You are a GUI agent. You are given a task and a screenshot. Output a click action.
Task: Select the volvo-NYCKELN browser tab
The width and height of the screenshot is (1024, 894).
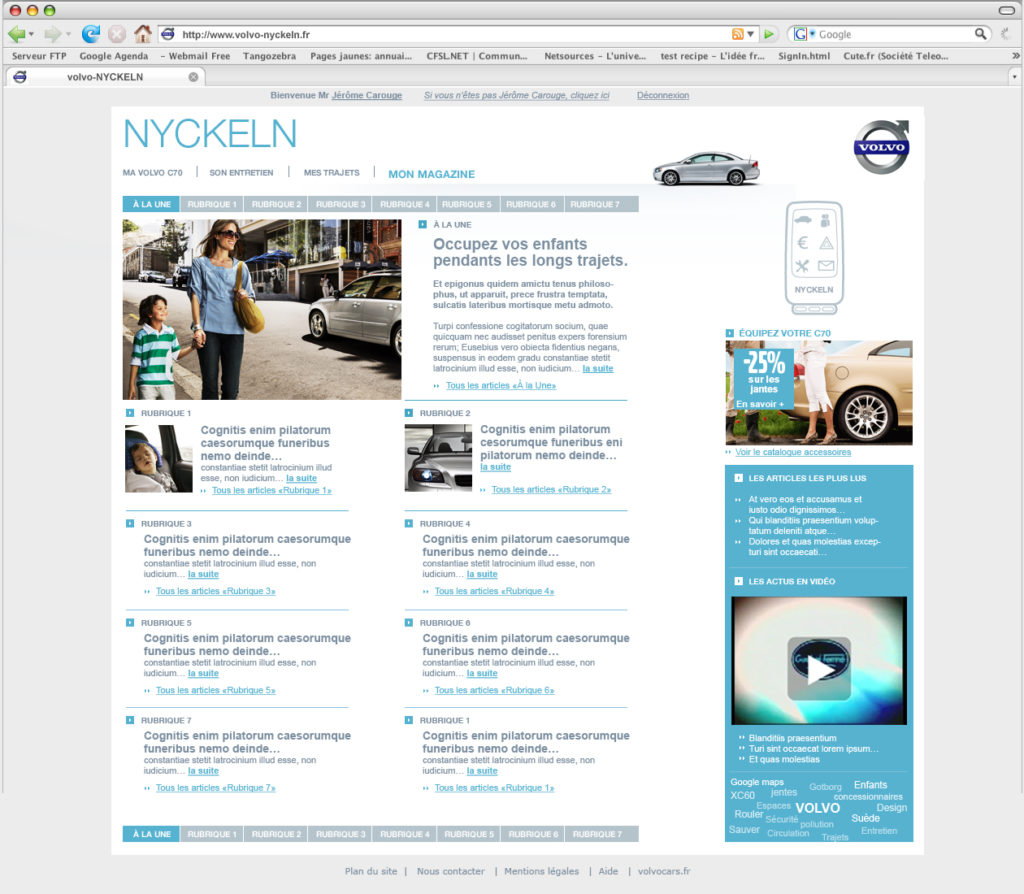coord(105,77)
